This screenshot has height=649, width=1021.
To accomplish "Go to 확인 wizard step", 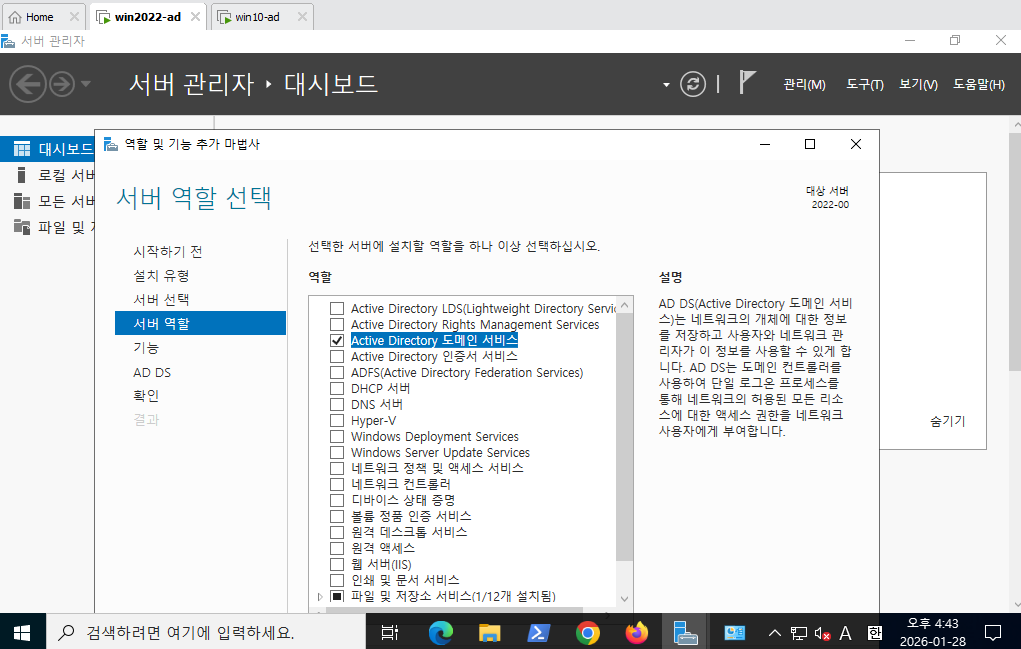I will tap(146, 396).
